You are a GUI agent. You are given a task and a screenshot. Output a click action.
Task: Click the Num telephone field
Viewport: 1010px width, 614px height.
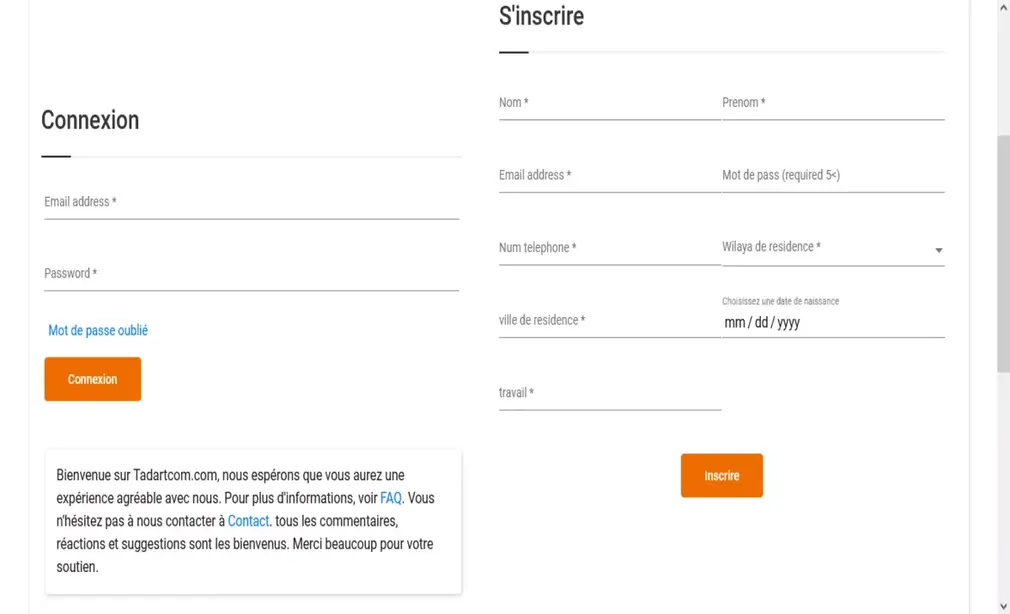[x=609, y=249]
